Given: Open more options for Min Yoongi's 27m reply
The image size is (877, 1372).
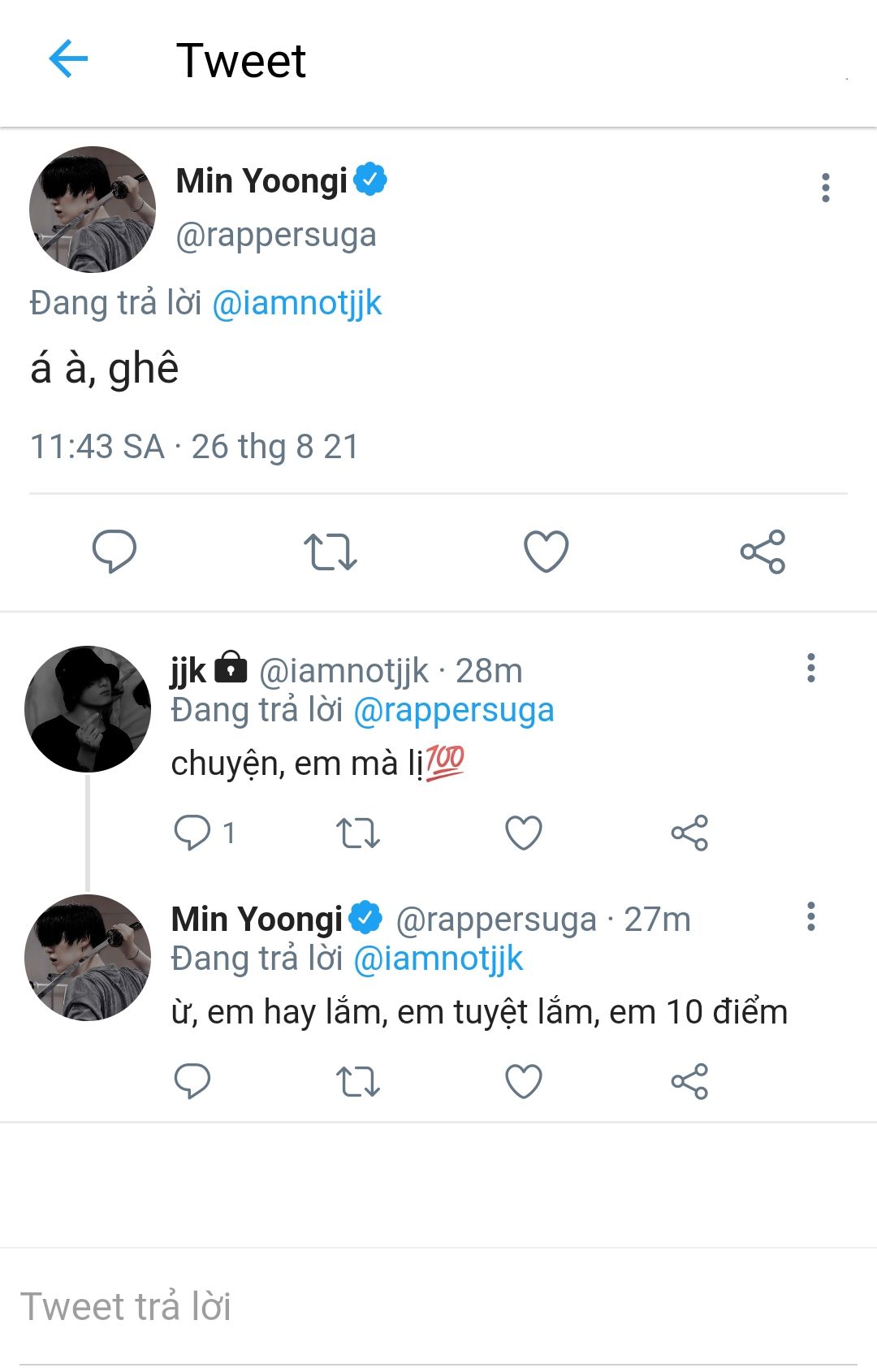Looking at the screenshot, I should 810,916.
